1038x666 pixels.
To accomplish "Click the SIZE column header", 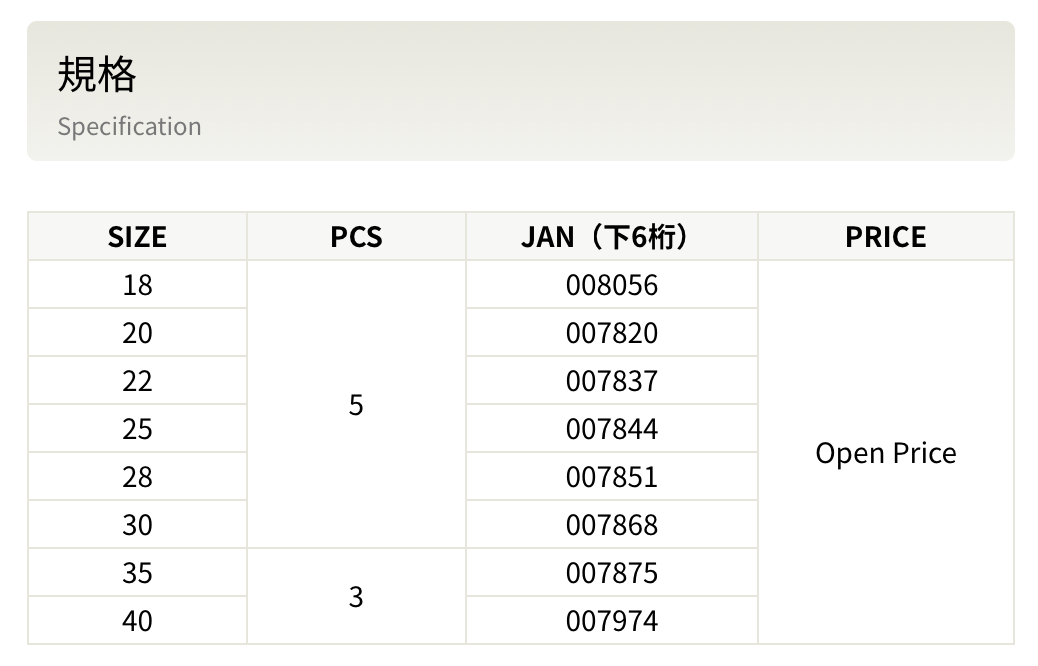I will point(137,237).
